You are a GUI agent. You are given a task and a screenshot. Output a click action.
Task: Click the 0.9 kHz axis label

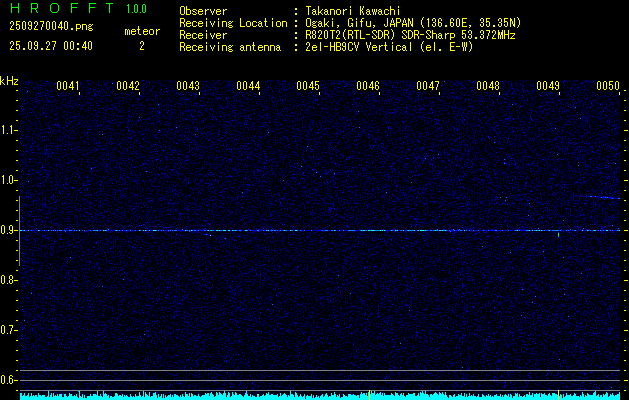[x=7, y=230]
